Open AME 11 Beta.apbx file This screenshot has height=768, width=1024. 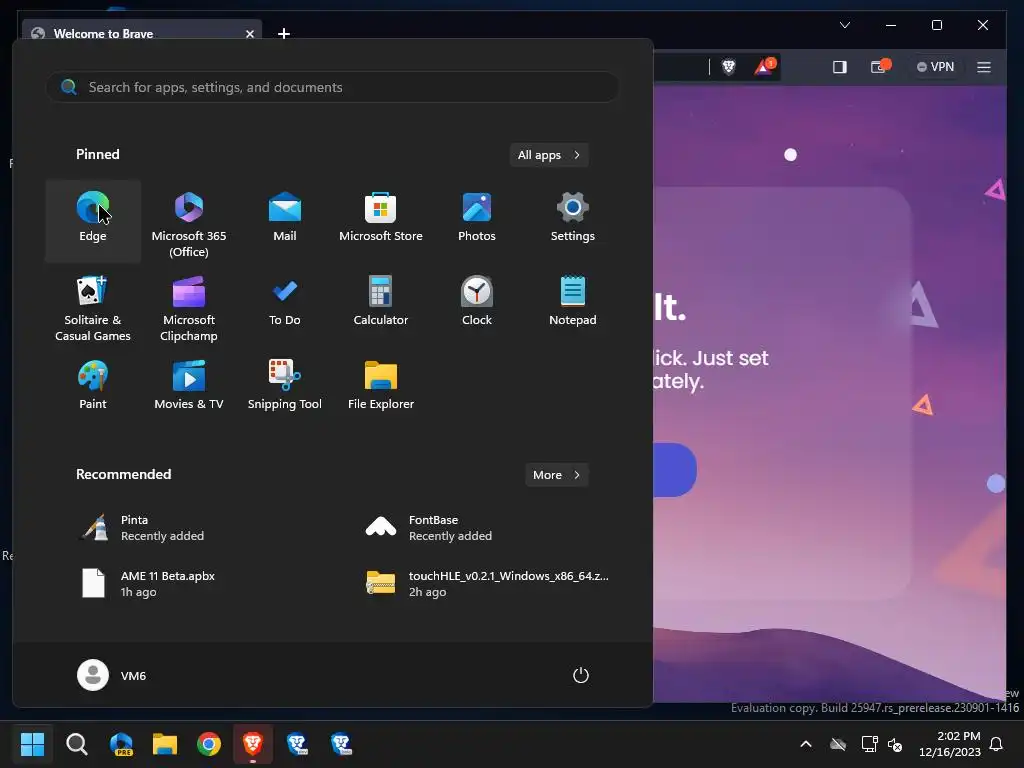[x=189, y=583]
